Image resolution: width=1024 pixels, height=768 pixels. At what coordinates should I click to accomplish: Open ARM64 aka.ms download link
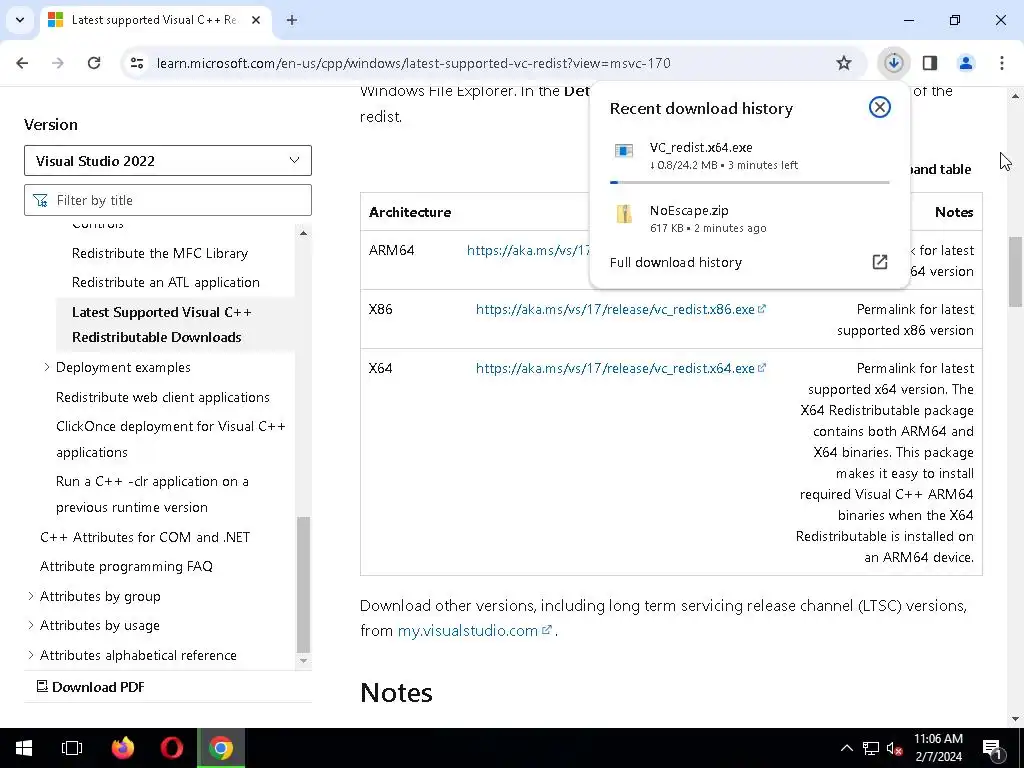pyautogui.click(x=528, y=250)
